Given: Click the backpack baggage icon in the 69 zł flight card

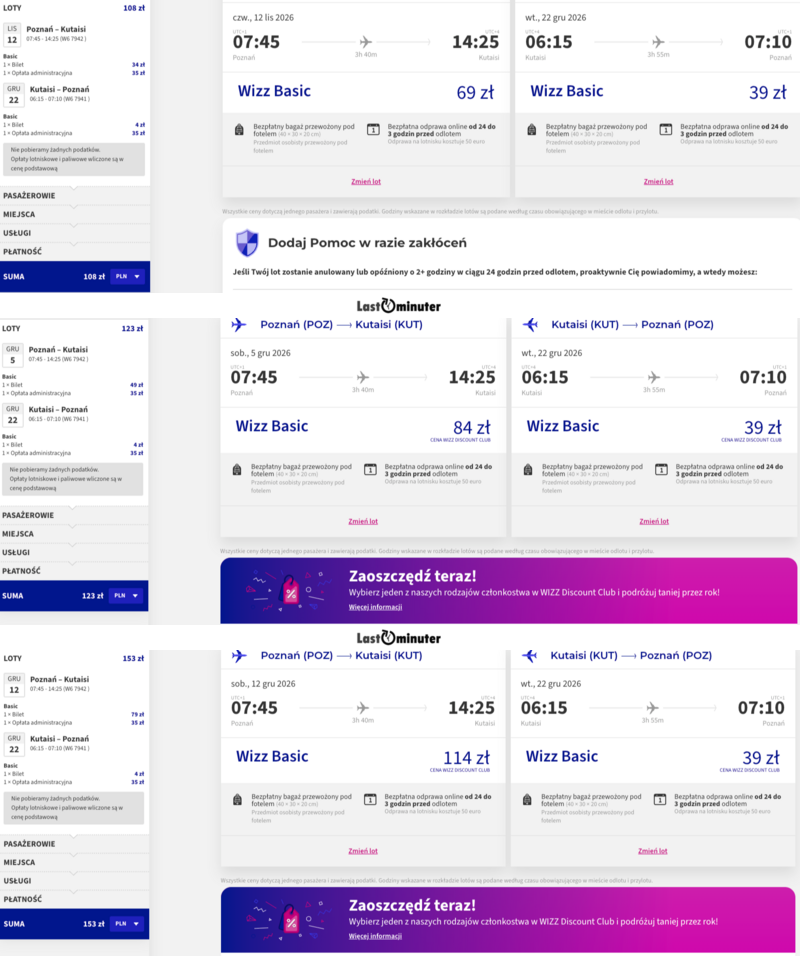Looking at the screenshot, I should 239,130.
